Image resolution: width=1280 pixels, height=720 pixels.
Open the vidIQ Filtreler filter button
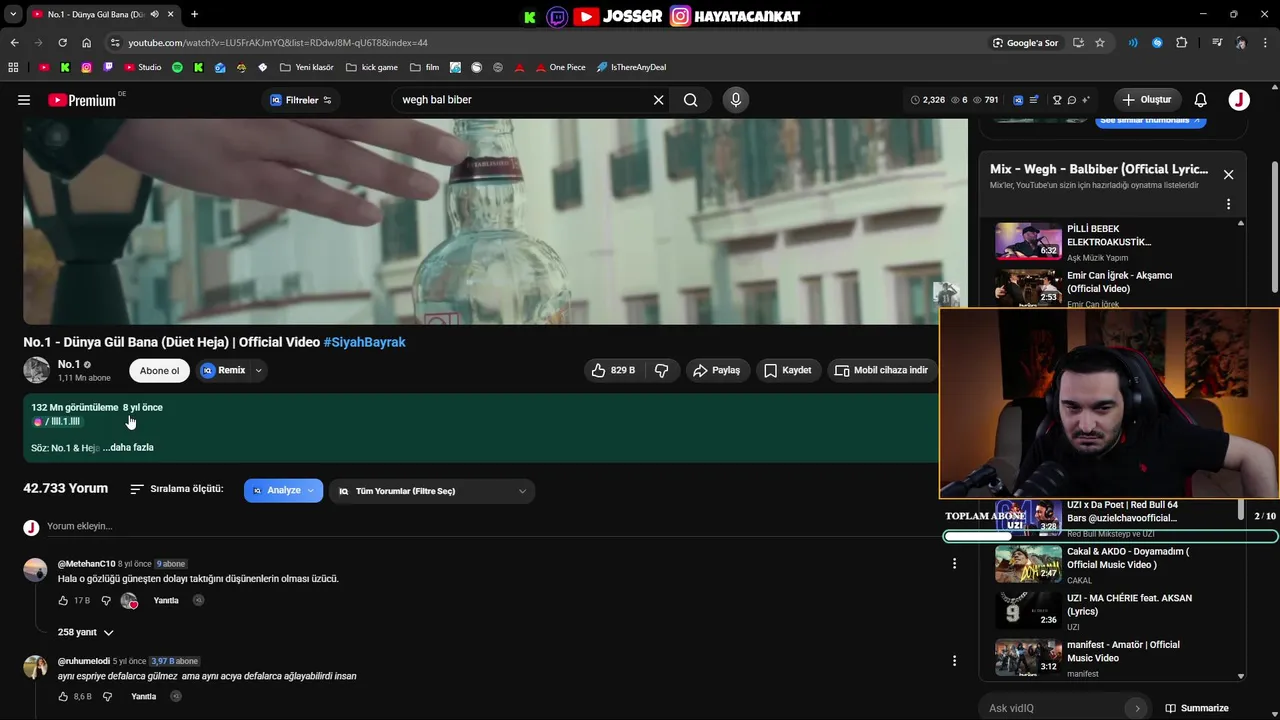pyautogui.click(x=301, y=100)
